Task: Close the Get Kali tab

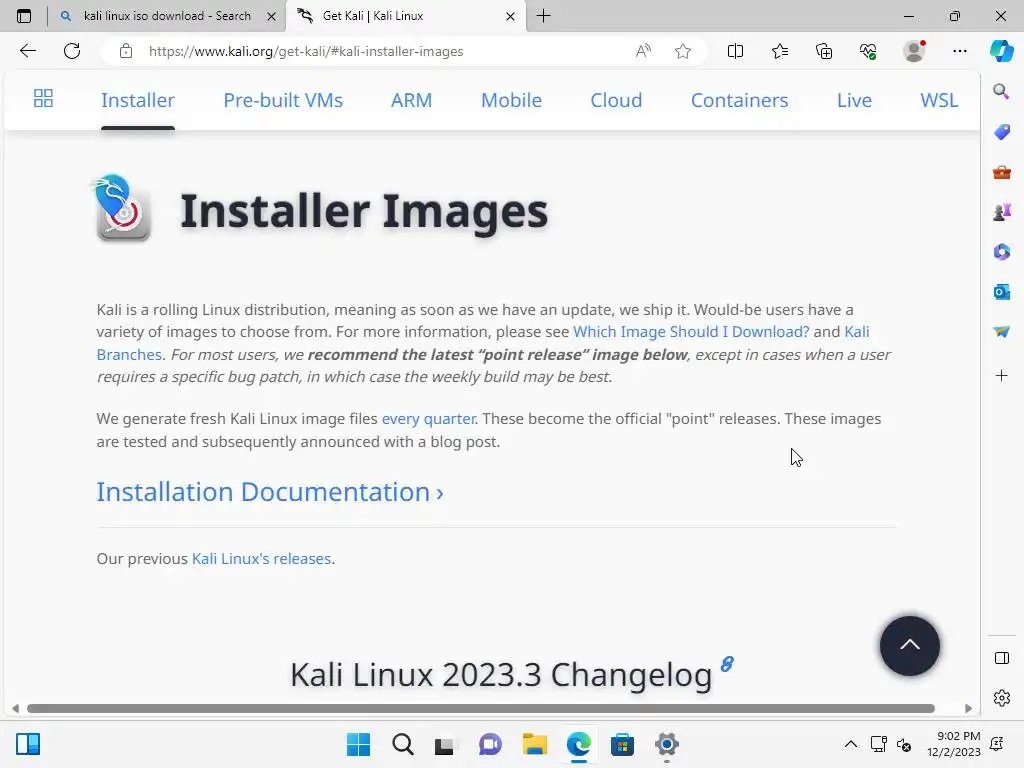Action: (511, 16)
